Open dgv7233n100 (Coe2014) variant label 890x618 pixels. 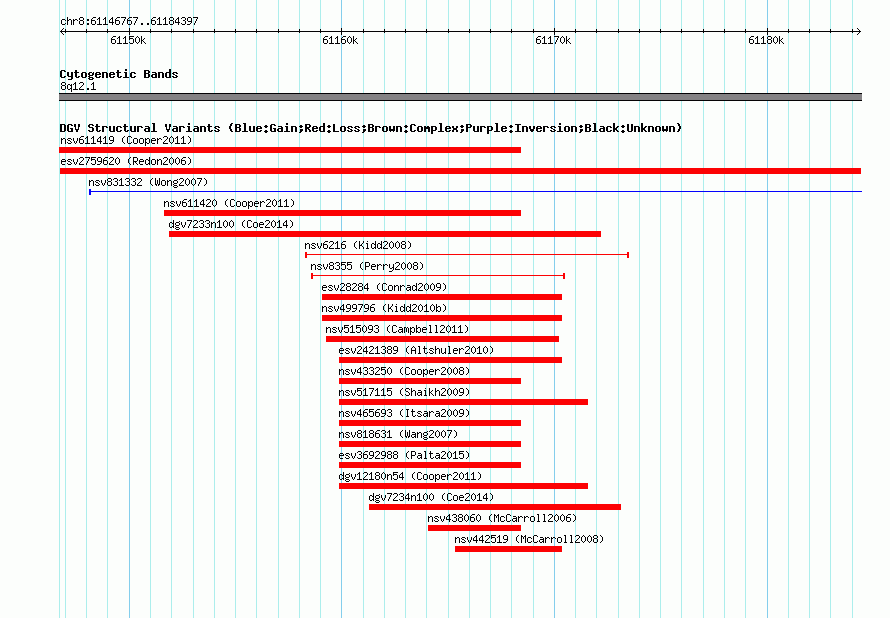pos(231,224)
